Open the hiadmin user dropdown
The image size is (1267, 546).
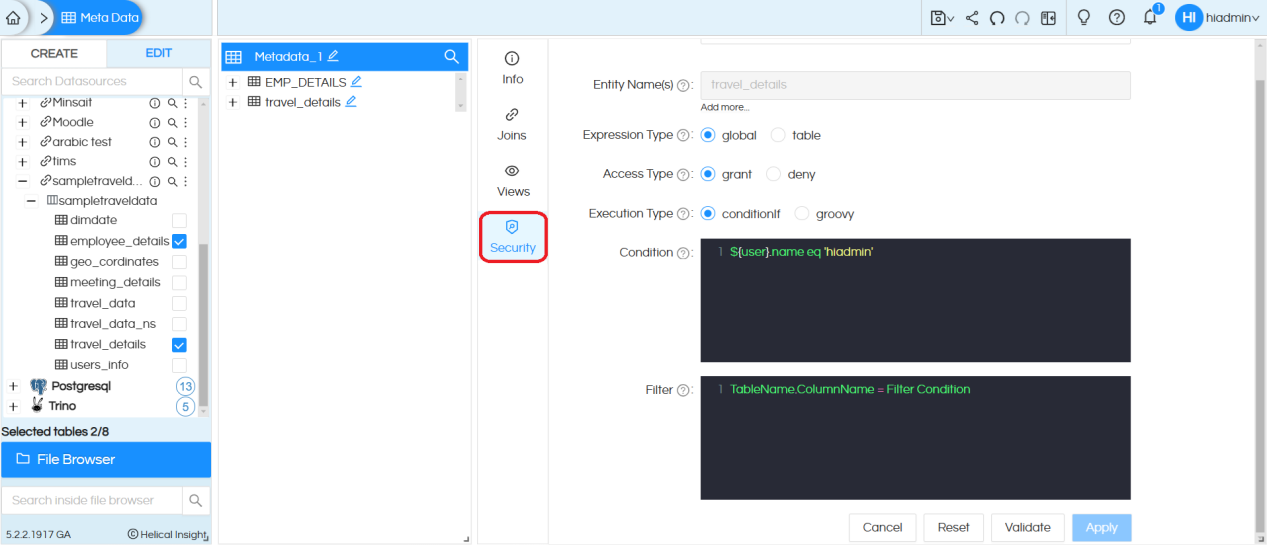coord(1233,18)
